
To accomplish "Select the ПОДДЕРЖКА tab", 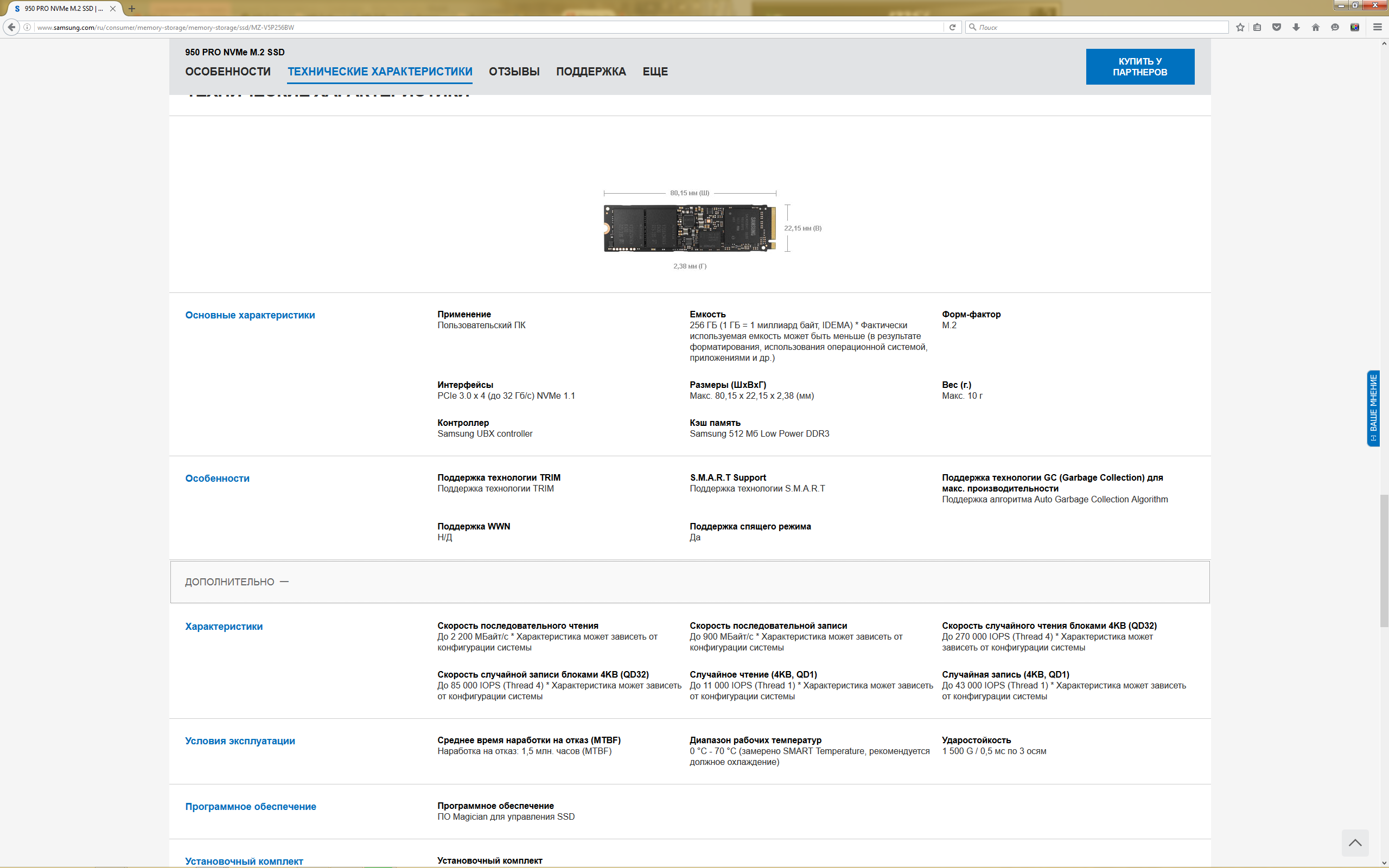I will 591,72.
